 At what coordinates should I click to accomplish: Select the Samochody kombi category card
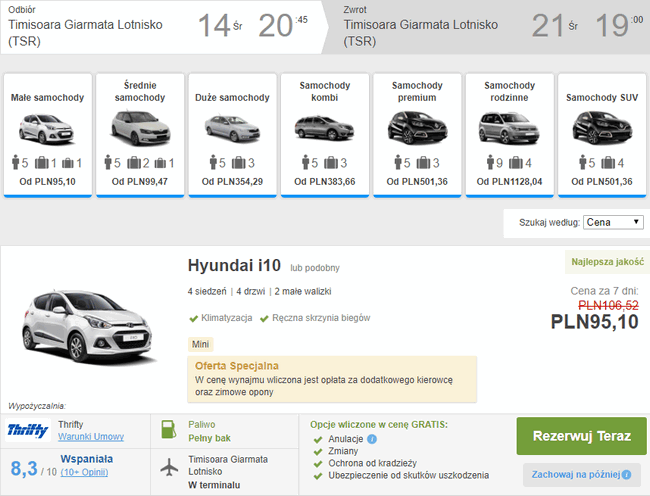tap(325, 135)
